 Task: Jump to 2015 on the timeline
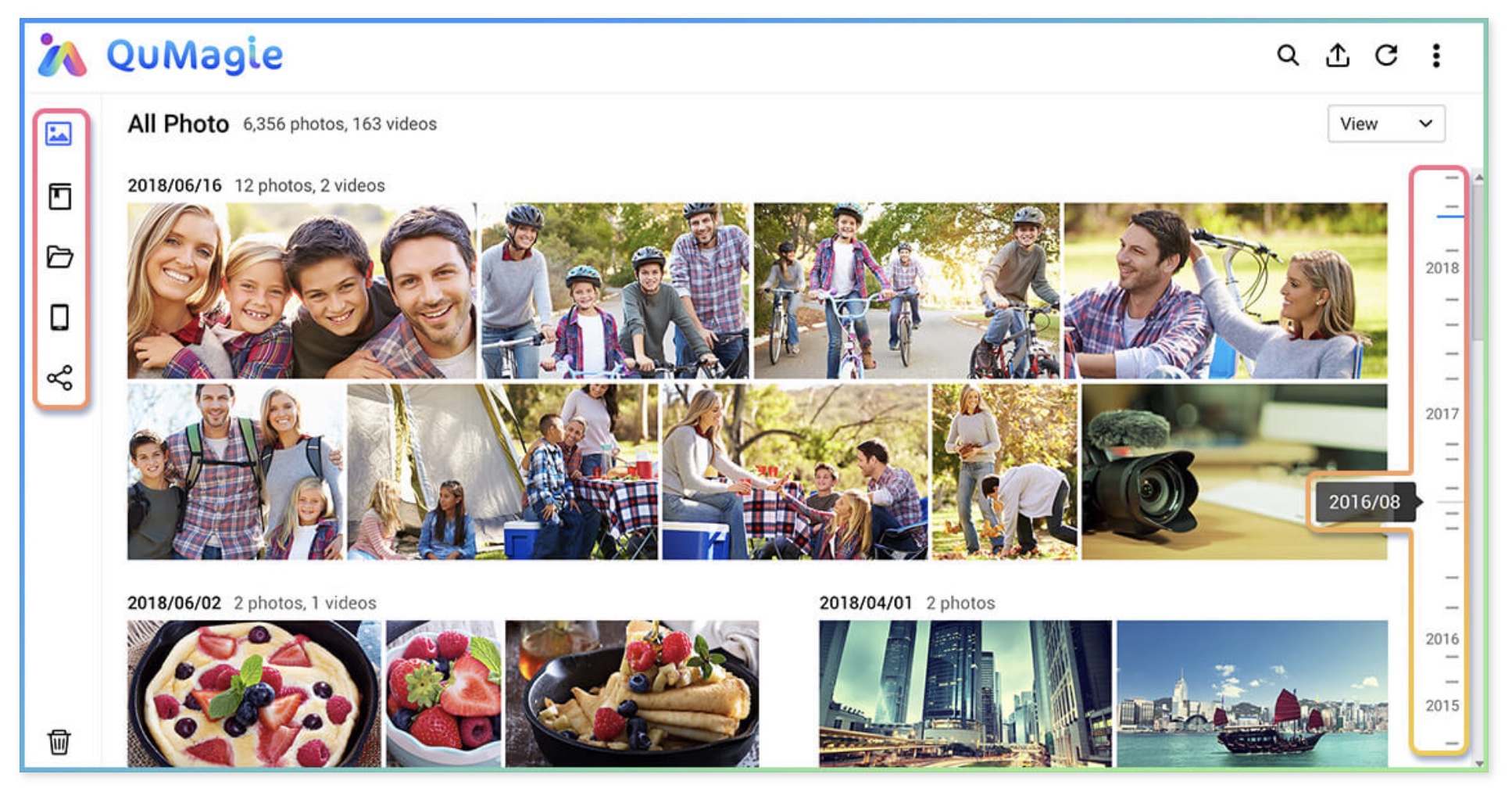click(1442, 705)
